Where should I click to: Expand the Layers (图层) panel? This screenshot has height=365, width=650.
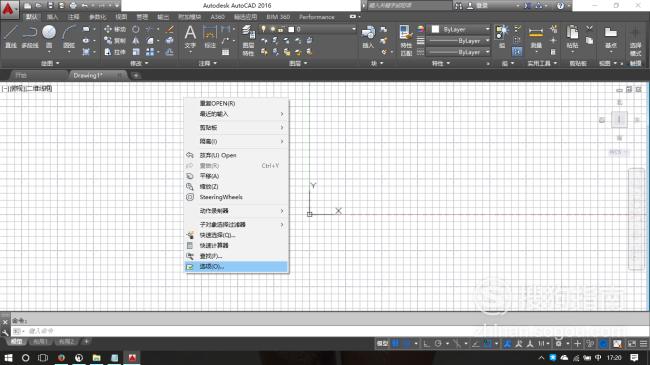pyautogui.click(x=298, y=63)
